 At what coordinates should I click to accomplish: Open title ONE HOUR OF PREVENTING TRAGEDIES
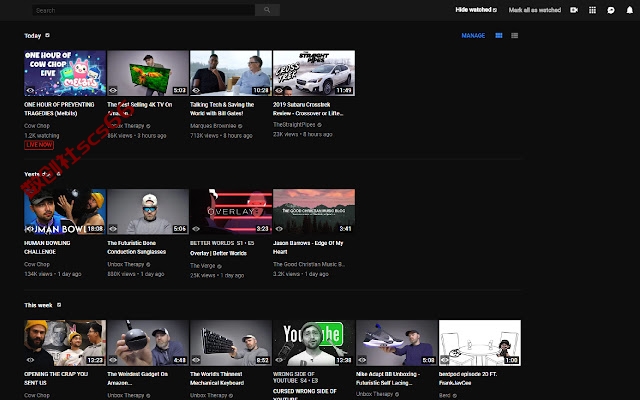coord(59,109)
